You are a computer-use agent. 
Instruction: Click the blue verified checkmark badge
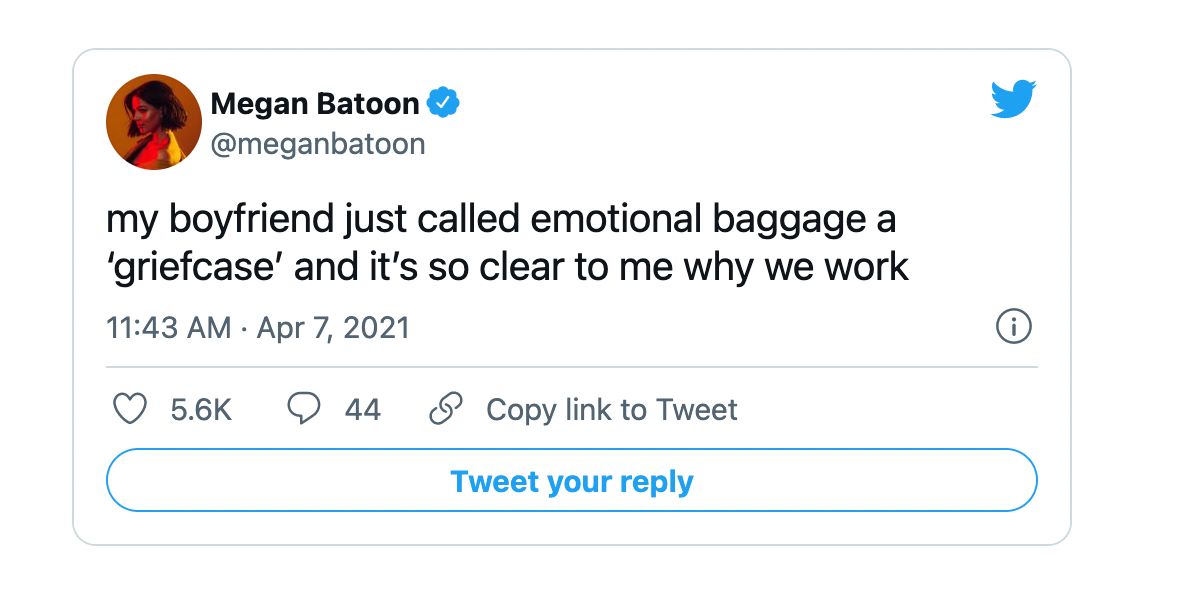point(443,102)
